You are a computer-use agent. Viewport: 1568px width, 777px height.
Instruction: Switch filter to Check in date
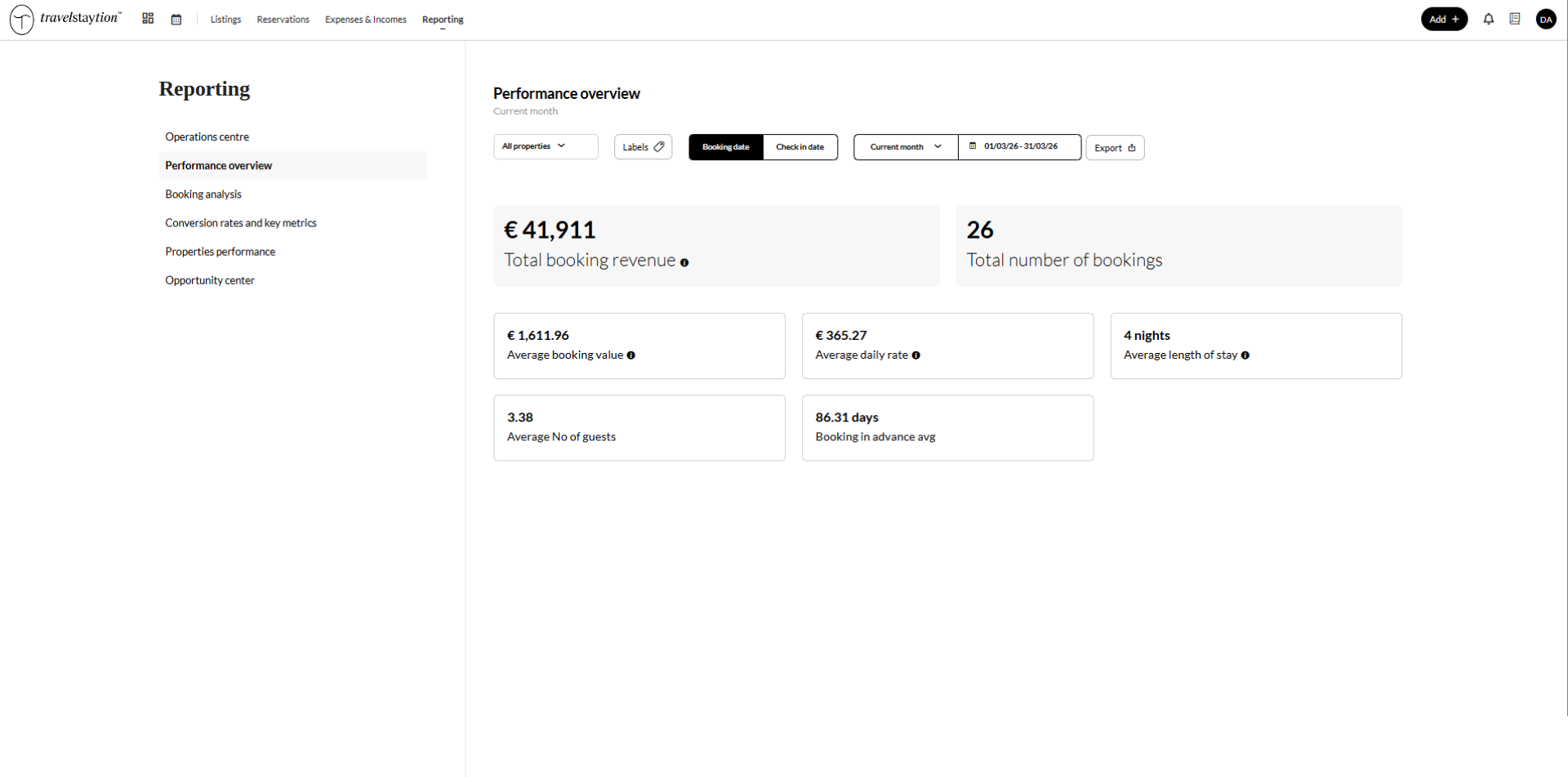tap(800, 147)
